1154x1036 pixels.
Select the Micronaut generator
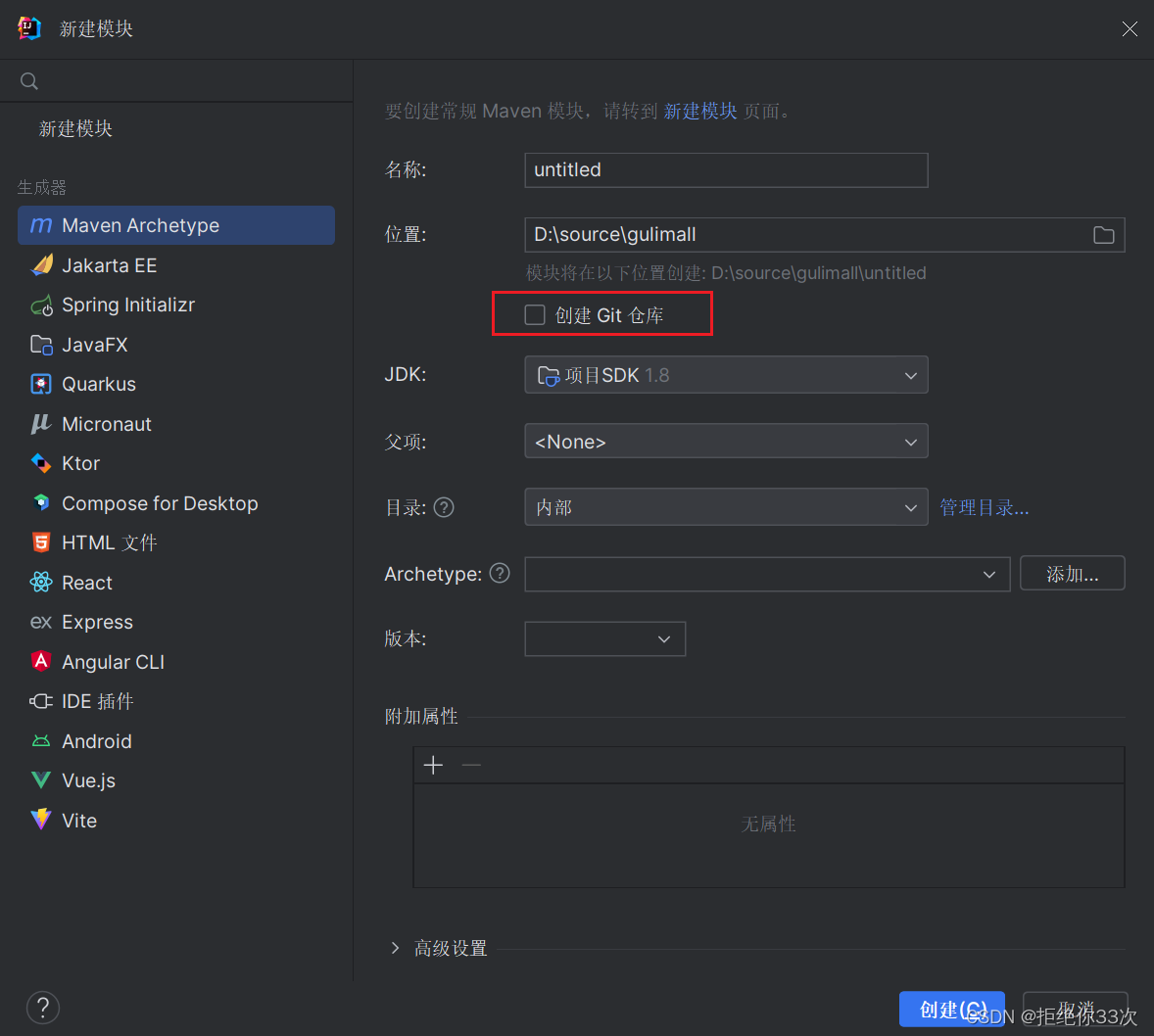(176, 424)
